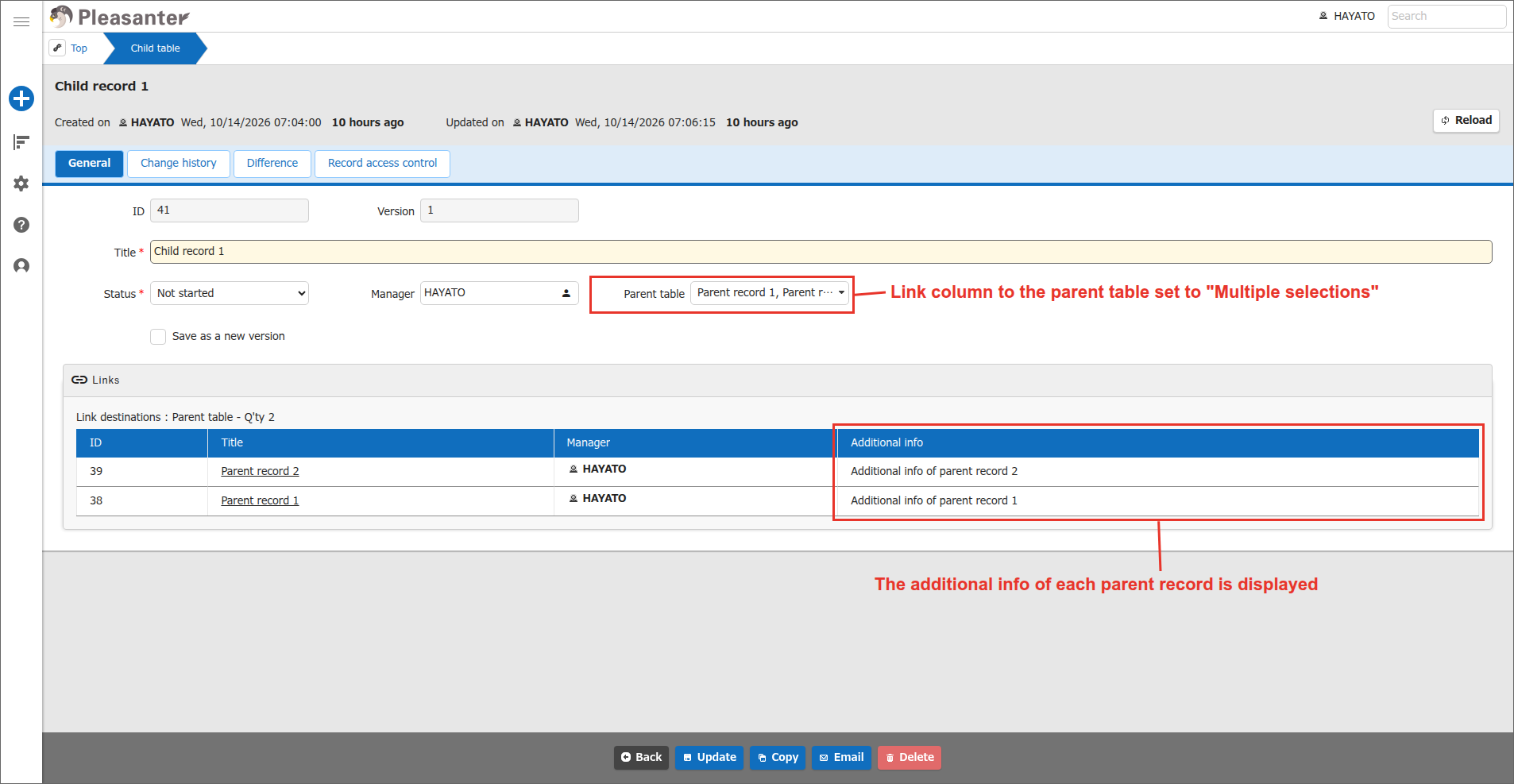Focus the Search box
This screenshot has width=1514, height=784.
(1446, 16)
